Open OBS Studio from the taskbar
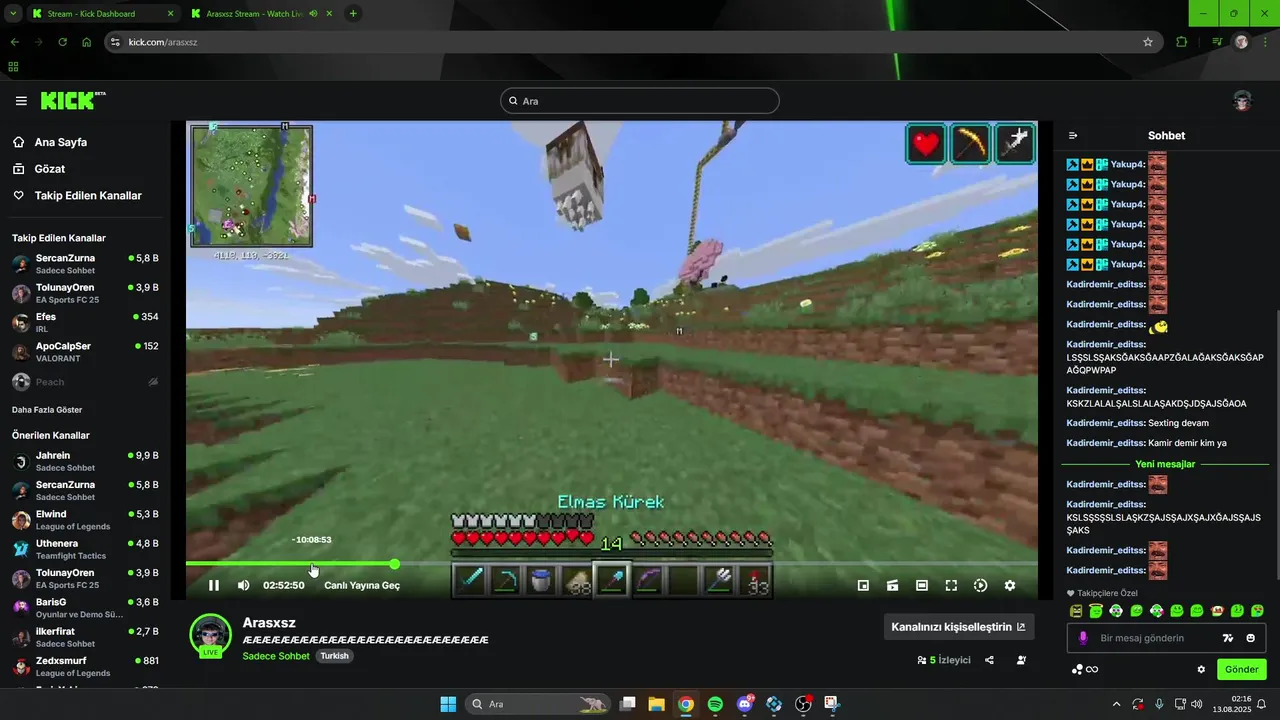 tap(803, 704)
